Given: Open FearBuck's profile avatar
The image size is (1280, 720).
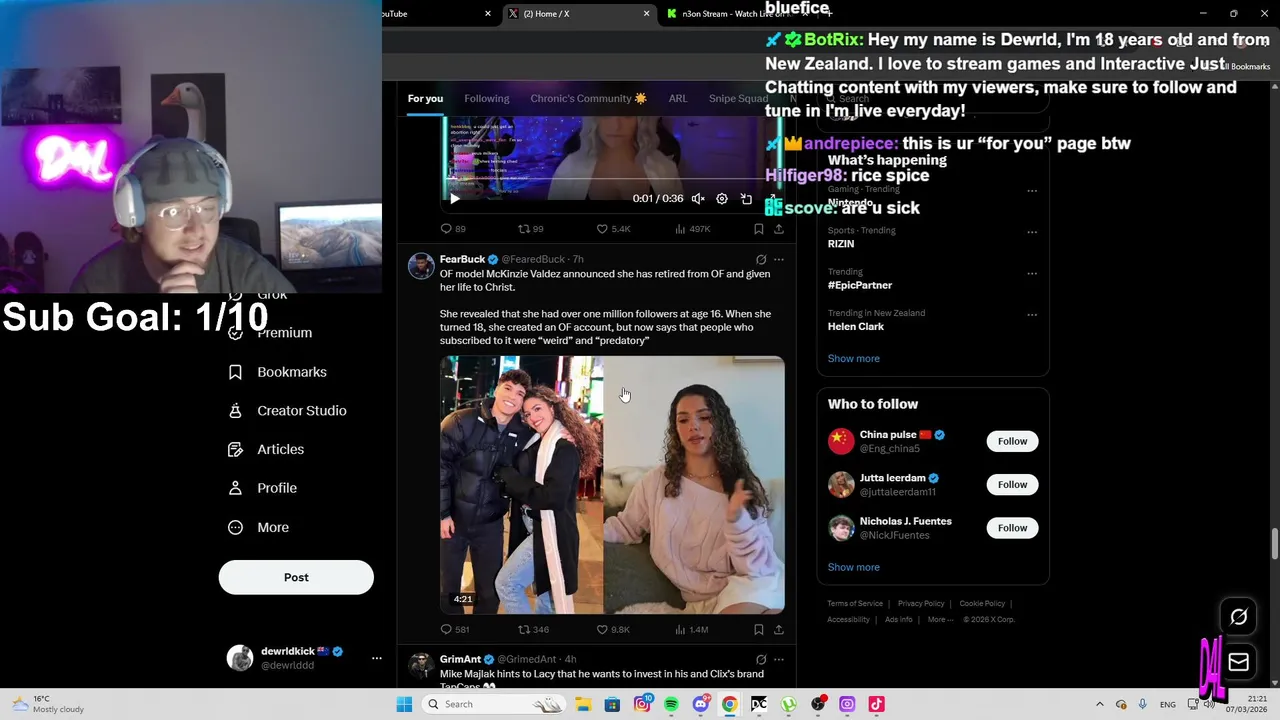Looking at the screenshot, I should point(421,265).
